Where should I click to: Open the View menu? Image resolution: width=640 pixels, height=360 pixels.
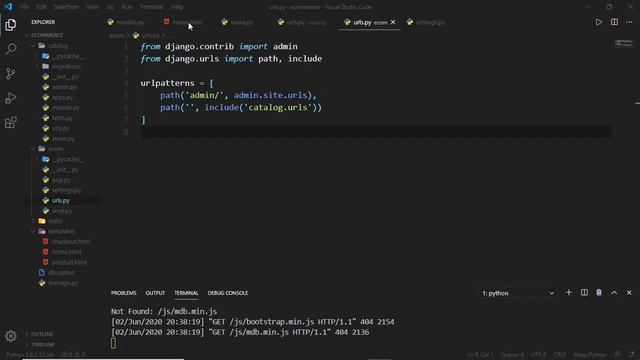pos(93,7)
